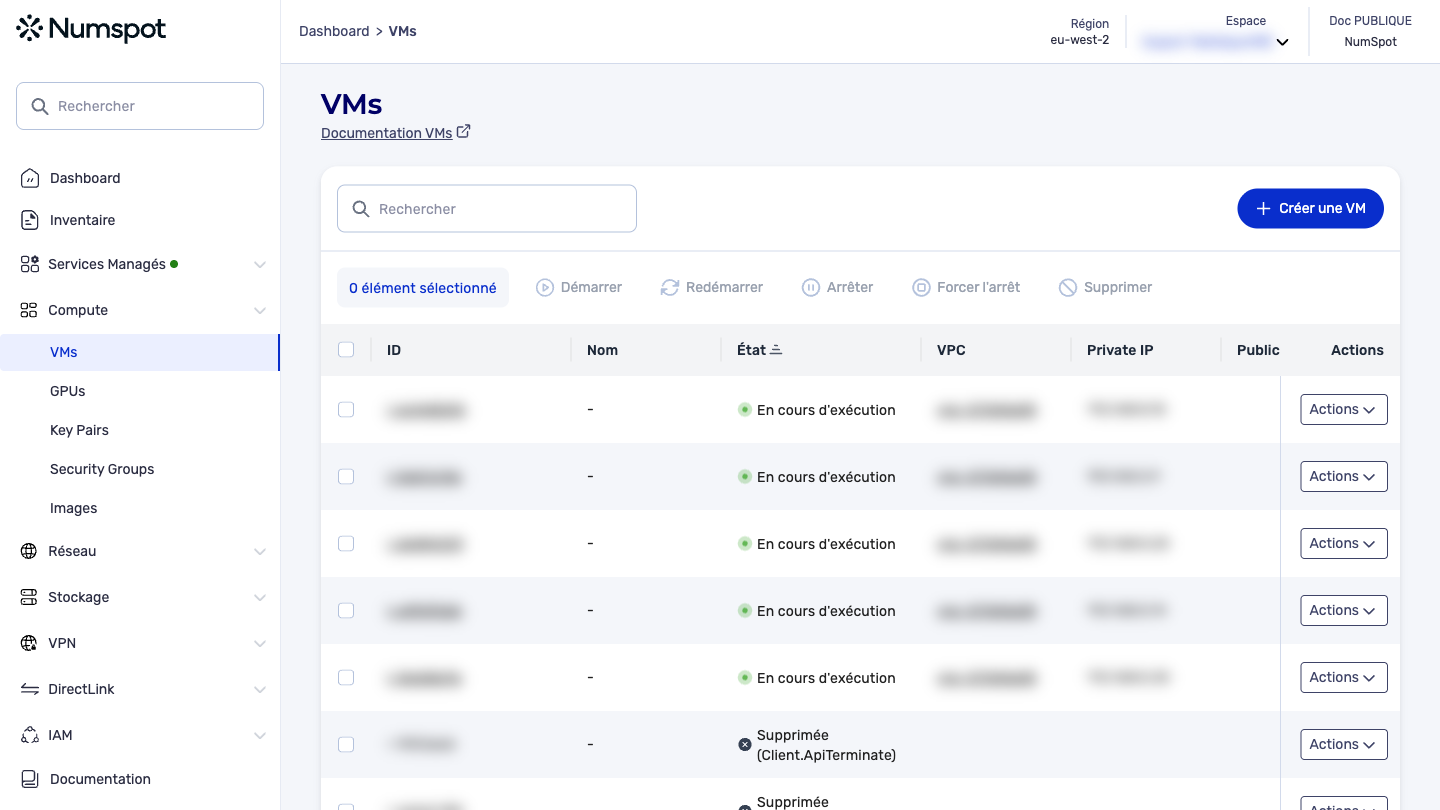Click the VM list Rechercher field
This screenshot has height=810, width=1440.
[487, 209]
